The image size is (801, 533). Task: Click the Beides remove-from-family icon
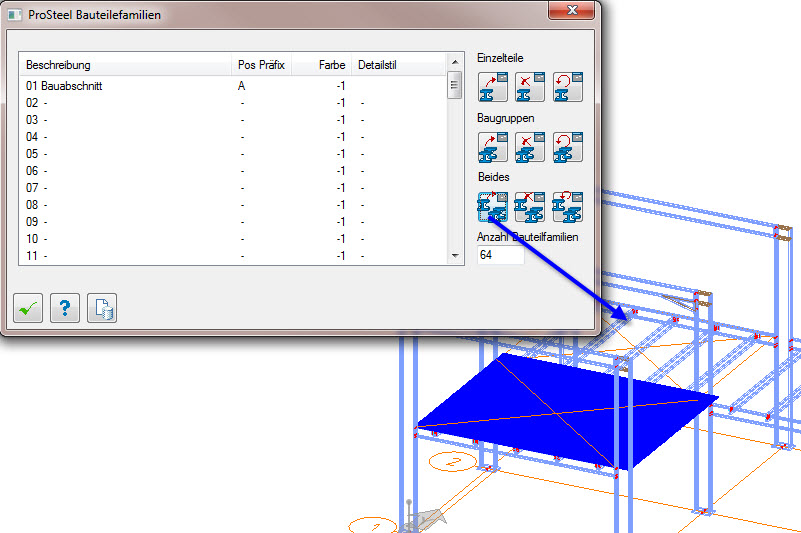[530, 207]
